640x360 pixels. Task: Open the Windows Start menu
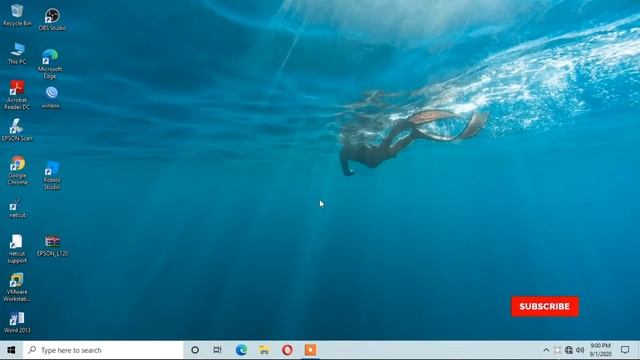click(x=11, y=350)
